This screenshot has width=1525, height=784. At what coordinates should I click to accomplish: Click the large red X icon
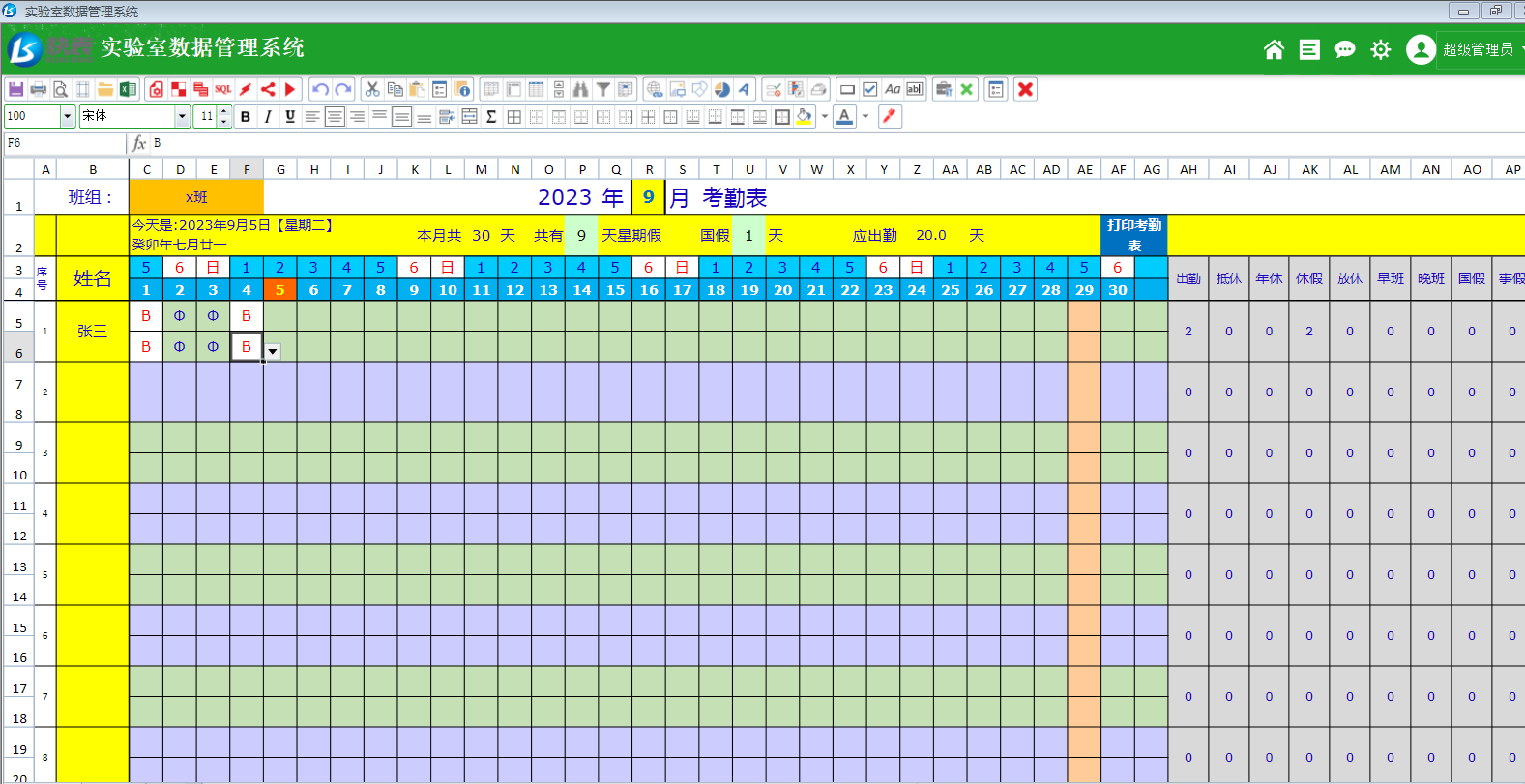(x=1025, y=89)
